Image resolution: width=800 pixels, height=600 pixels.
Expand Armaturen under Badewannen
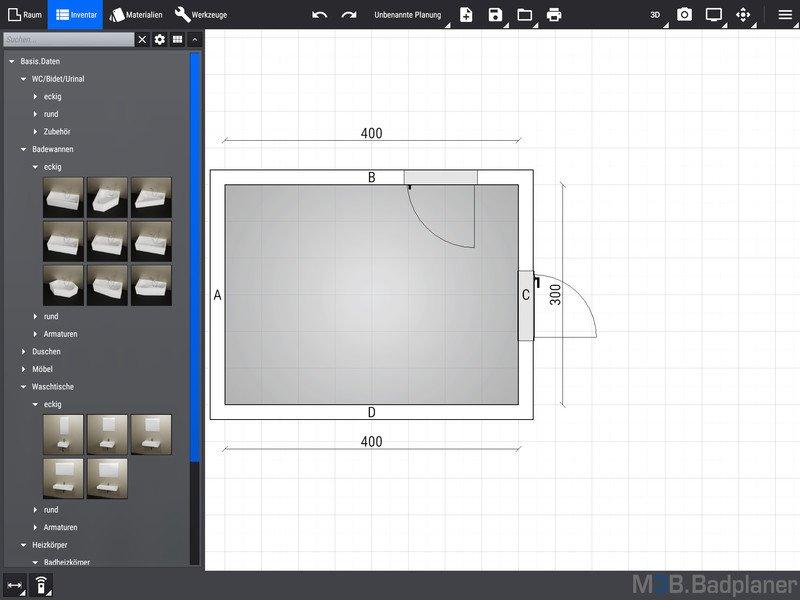click(x=35, y=334)
